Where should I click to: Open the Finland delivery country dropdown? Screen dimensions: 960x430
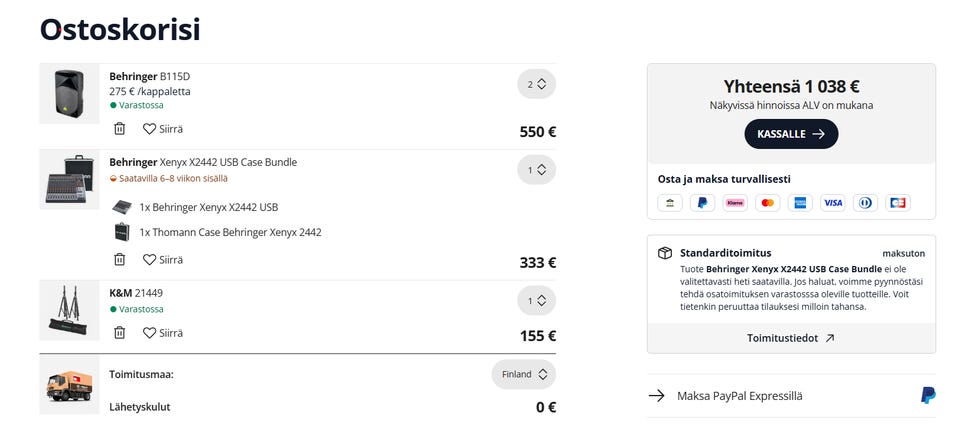[x=523, y=374]
